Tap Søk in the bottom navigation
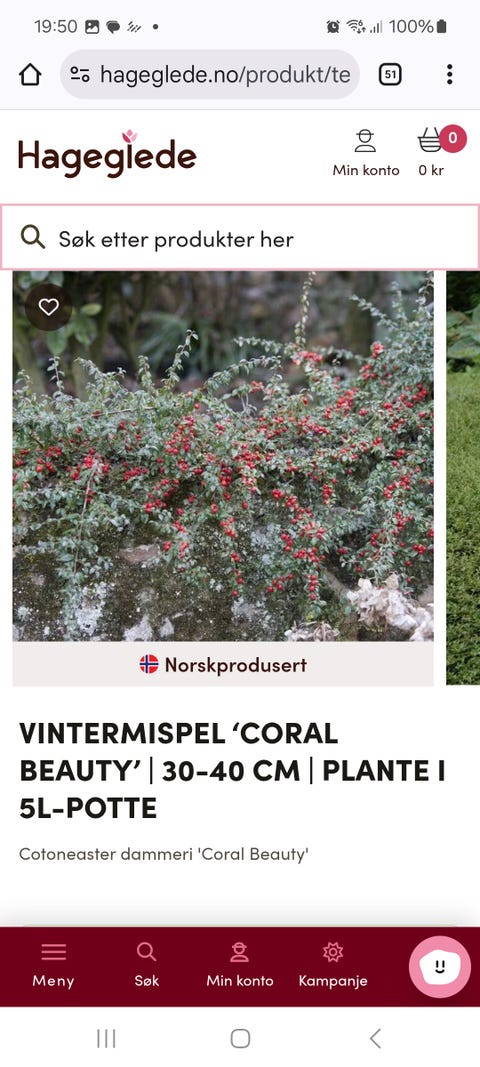This screenshot has width=480, height=1067. point(146,965)
